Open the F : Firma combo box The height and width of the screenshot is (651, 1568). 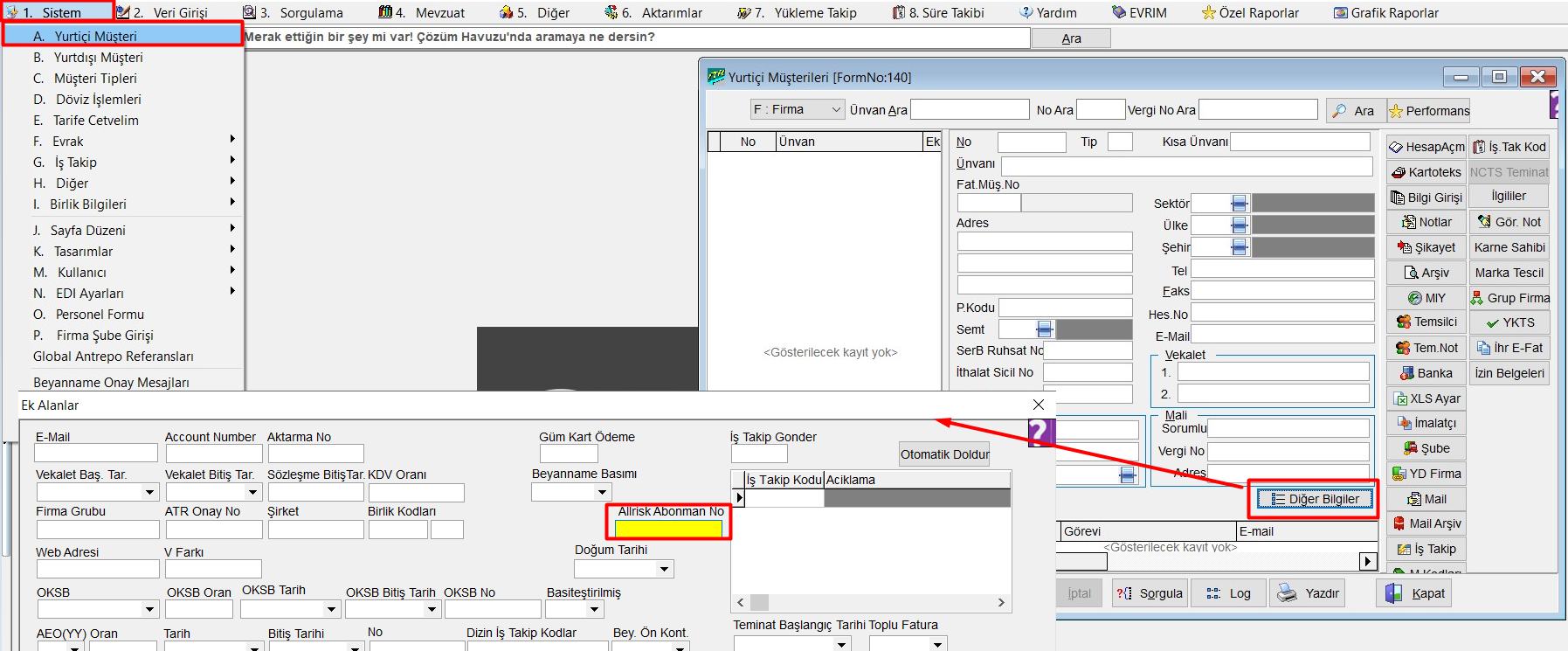click(797, 110)
